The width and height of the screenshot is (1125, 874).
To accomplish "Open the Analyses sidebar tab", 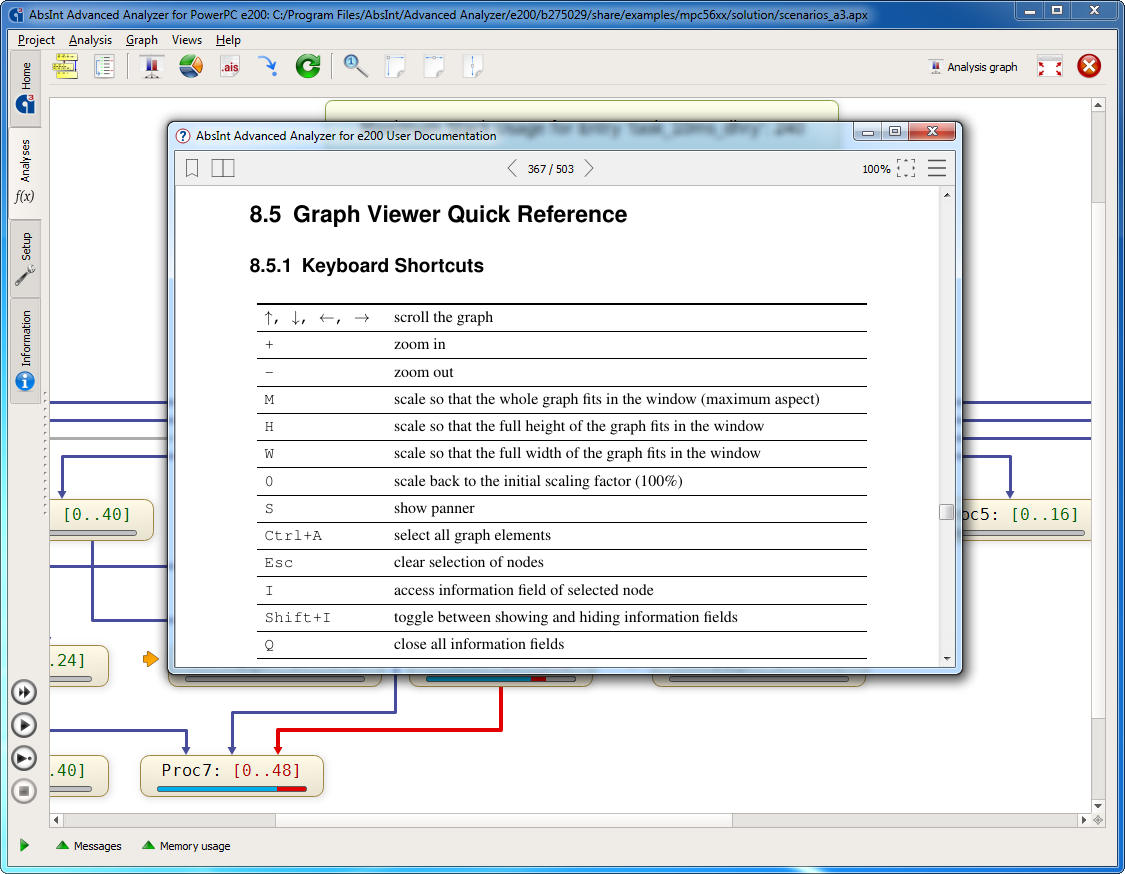I will pos(25,171).
